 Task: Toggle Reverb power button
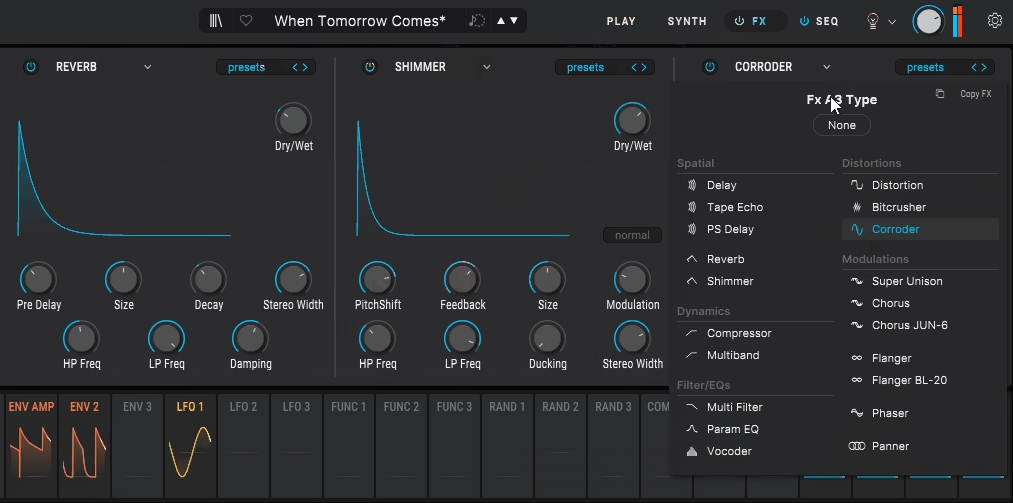coord(31,67)
